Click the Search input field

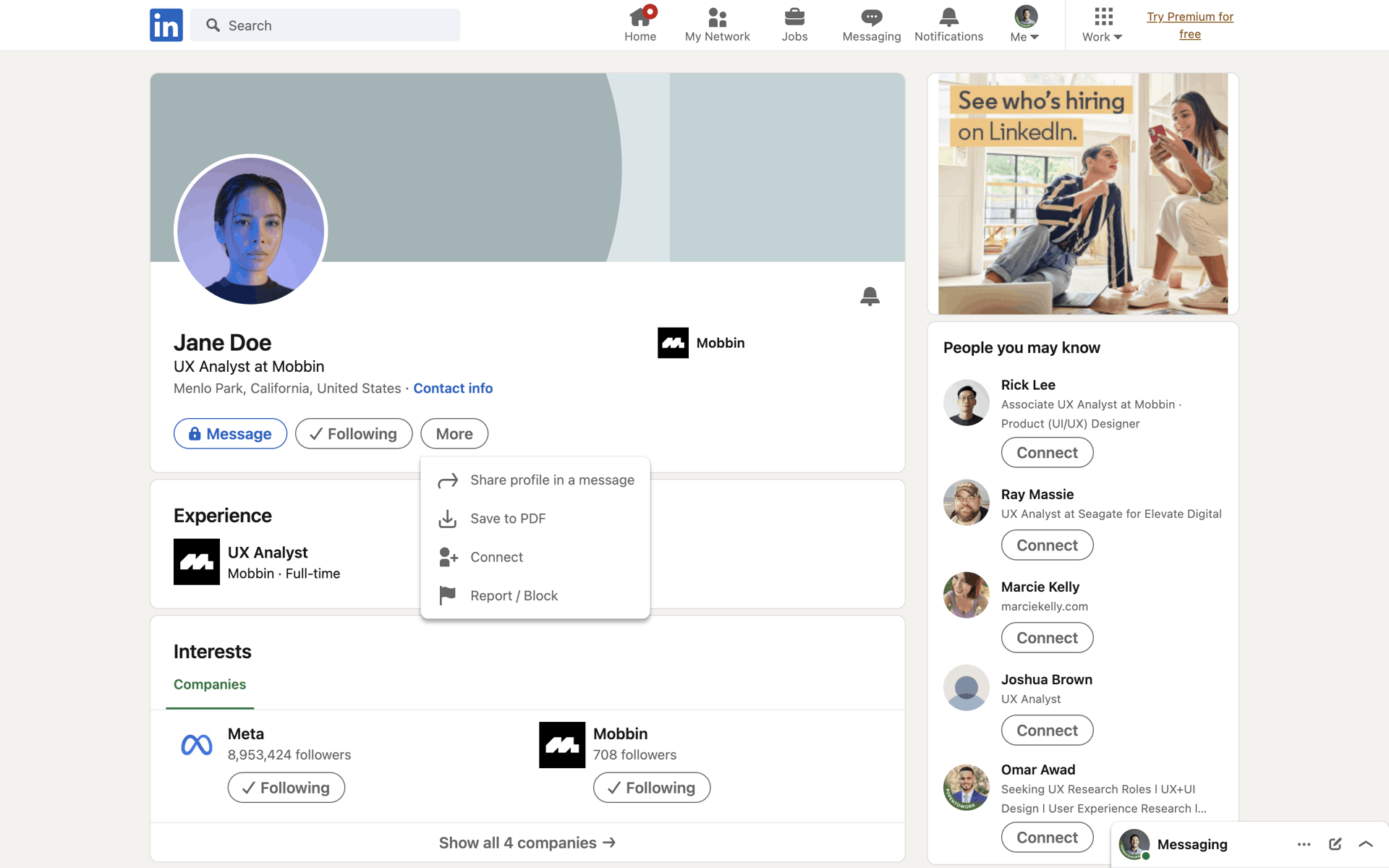coord(325,25)
